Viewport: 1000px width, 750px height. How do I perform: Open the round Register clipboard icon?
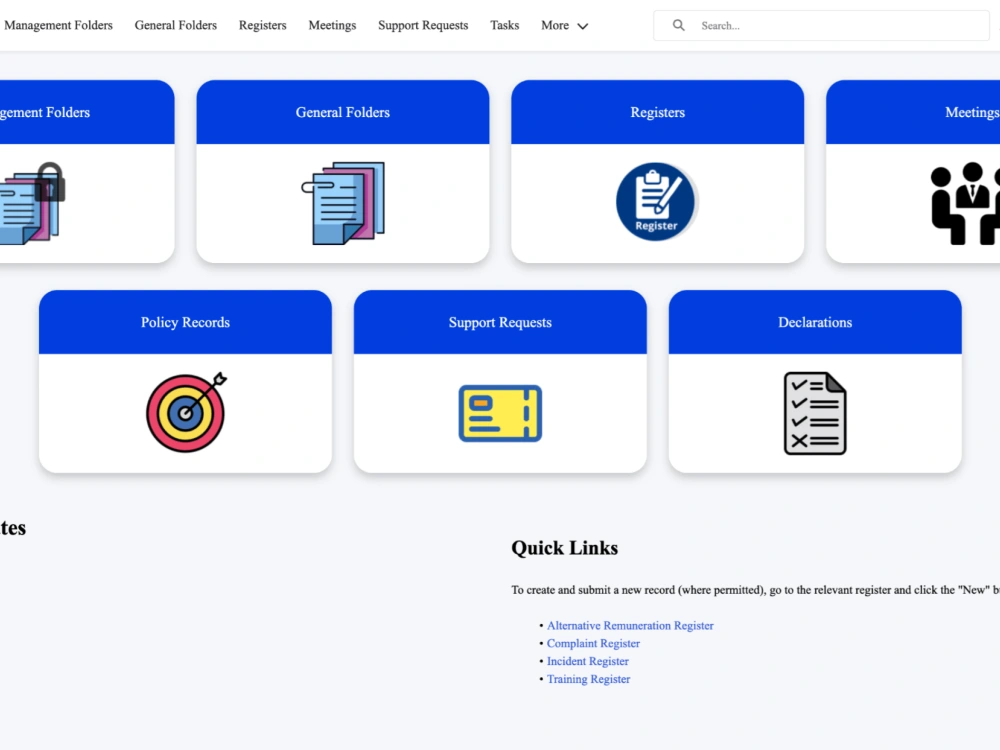pyautogui.click(x=656, y=202)
